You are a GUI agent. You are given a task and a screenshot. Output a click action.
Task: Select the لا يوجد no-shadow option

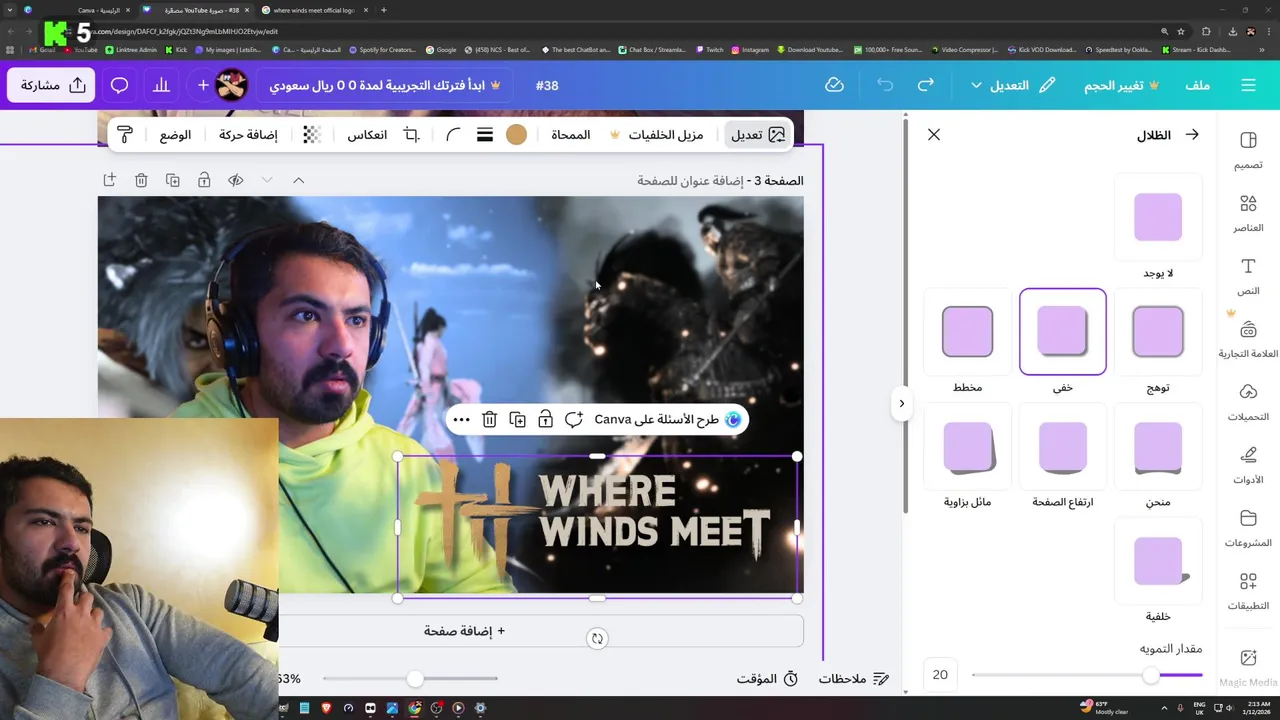point(1158,217)
